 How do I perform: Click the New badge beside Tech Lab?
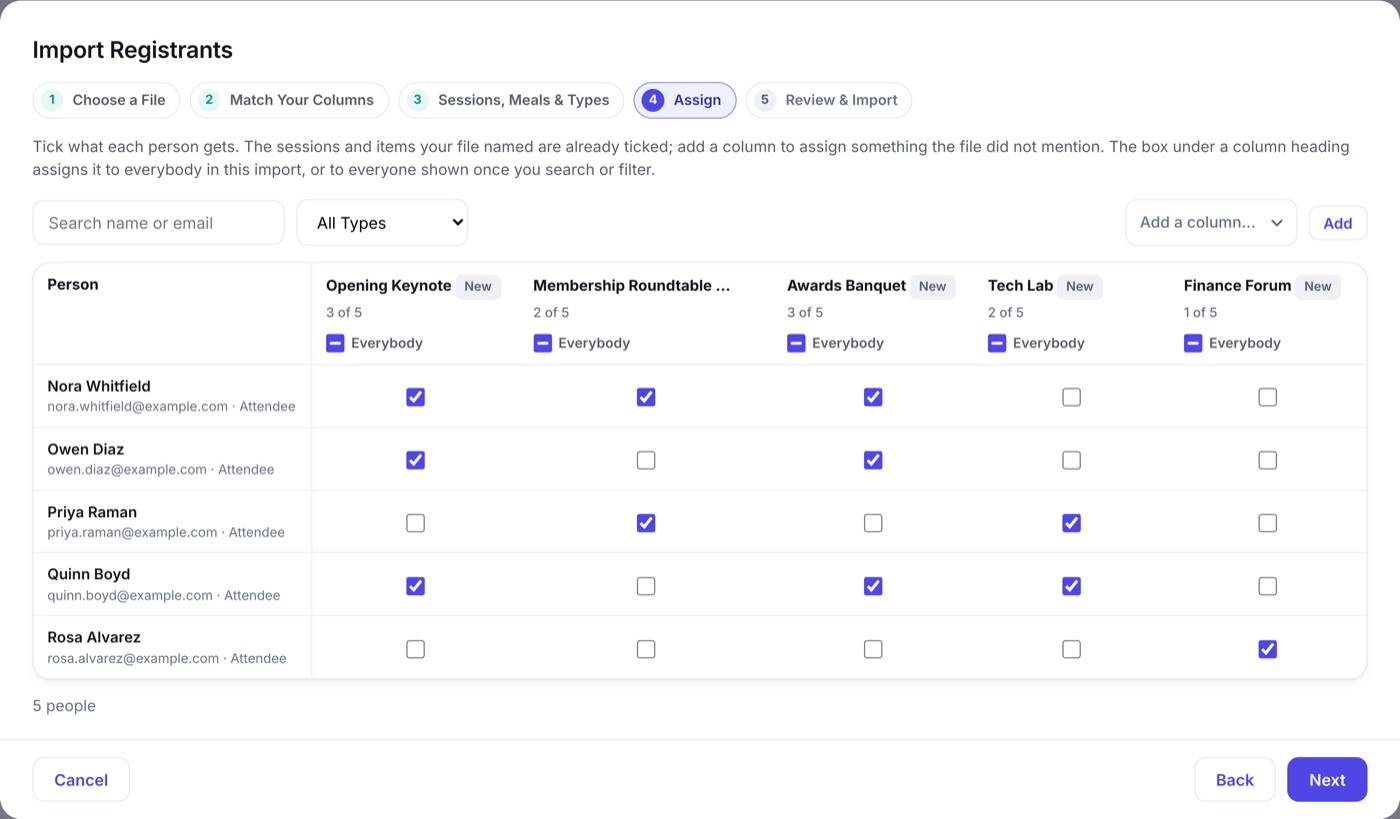(x=1080, y=287)
